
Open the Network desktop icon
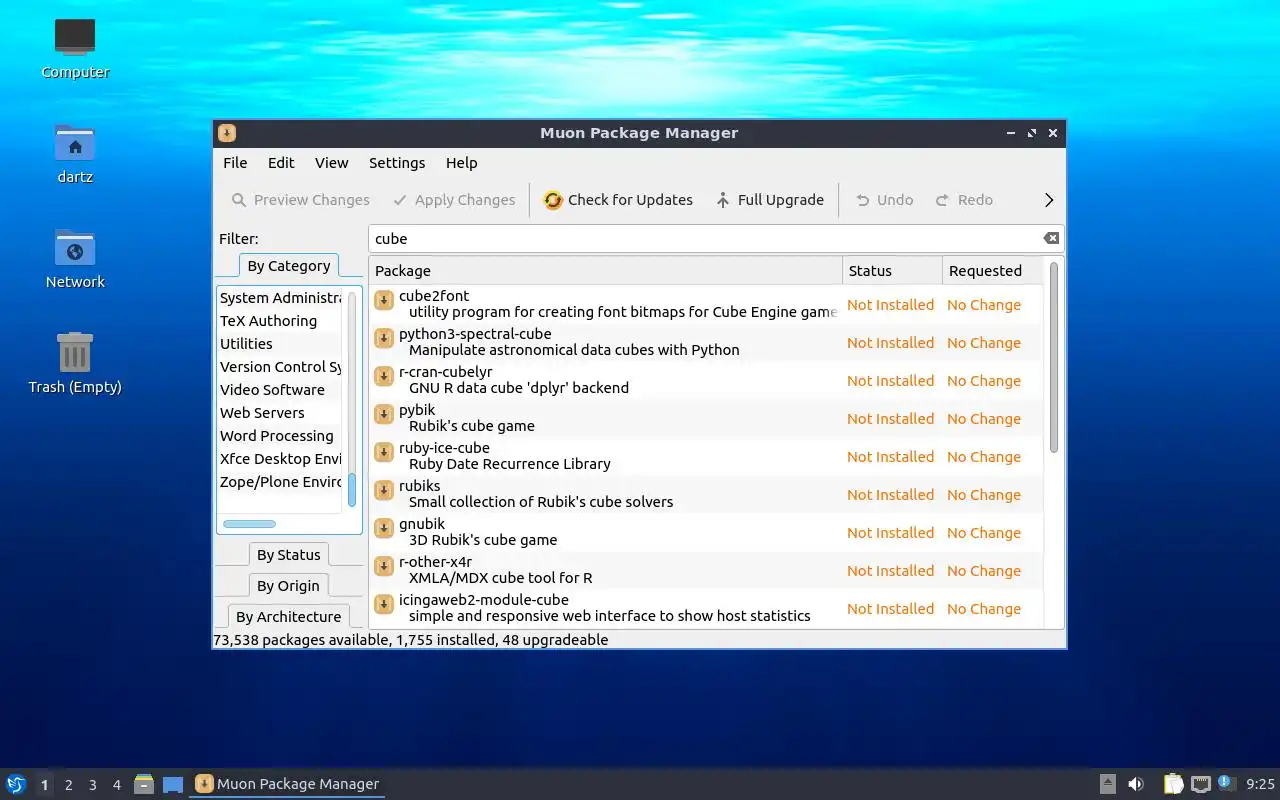75,248
